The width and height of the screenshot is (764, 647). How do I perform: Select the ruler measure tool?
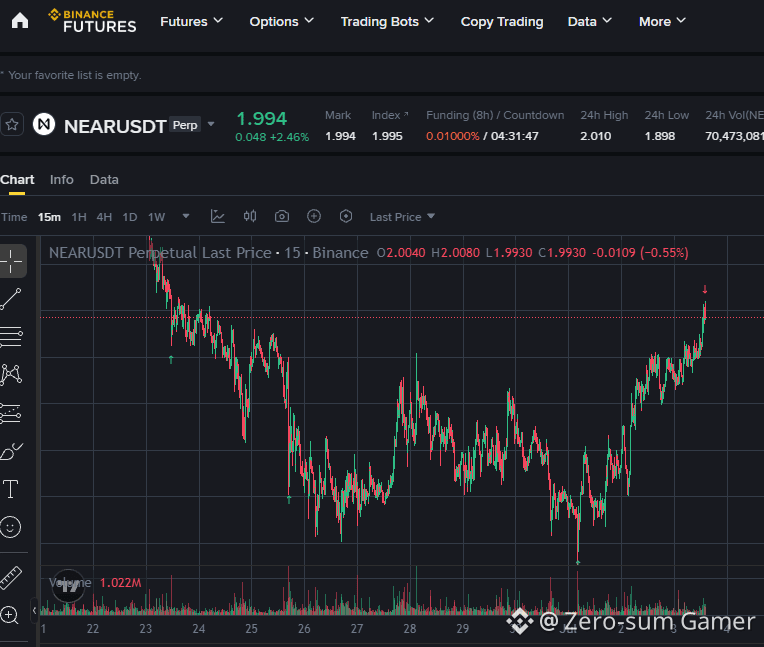pyautogui.click(x=11, y=578)
